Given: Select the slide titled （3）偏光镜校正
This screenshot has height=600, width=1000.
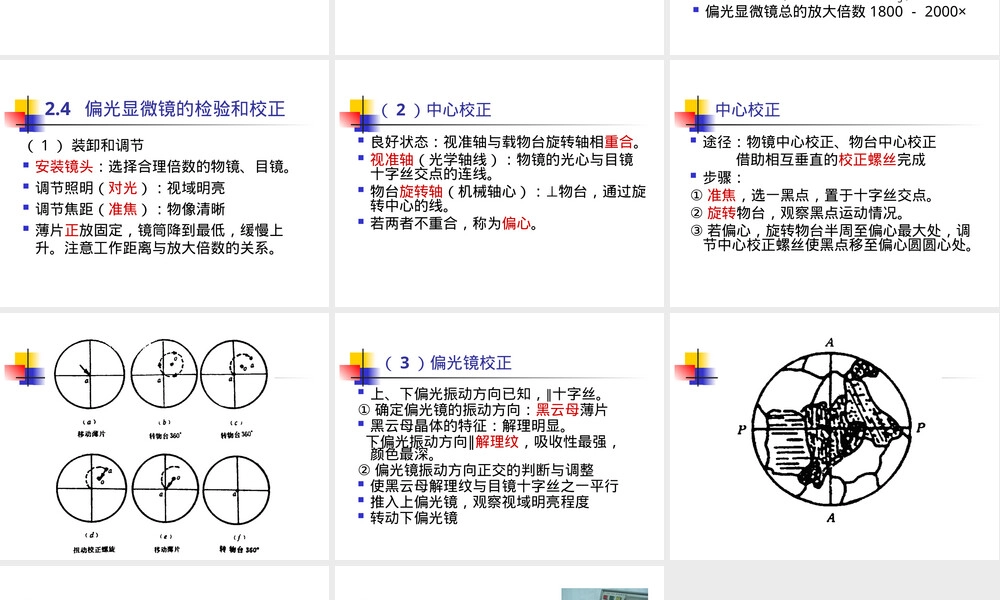Looking at the screenshot, I should click(499, 436).
